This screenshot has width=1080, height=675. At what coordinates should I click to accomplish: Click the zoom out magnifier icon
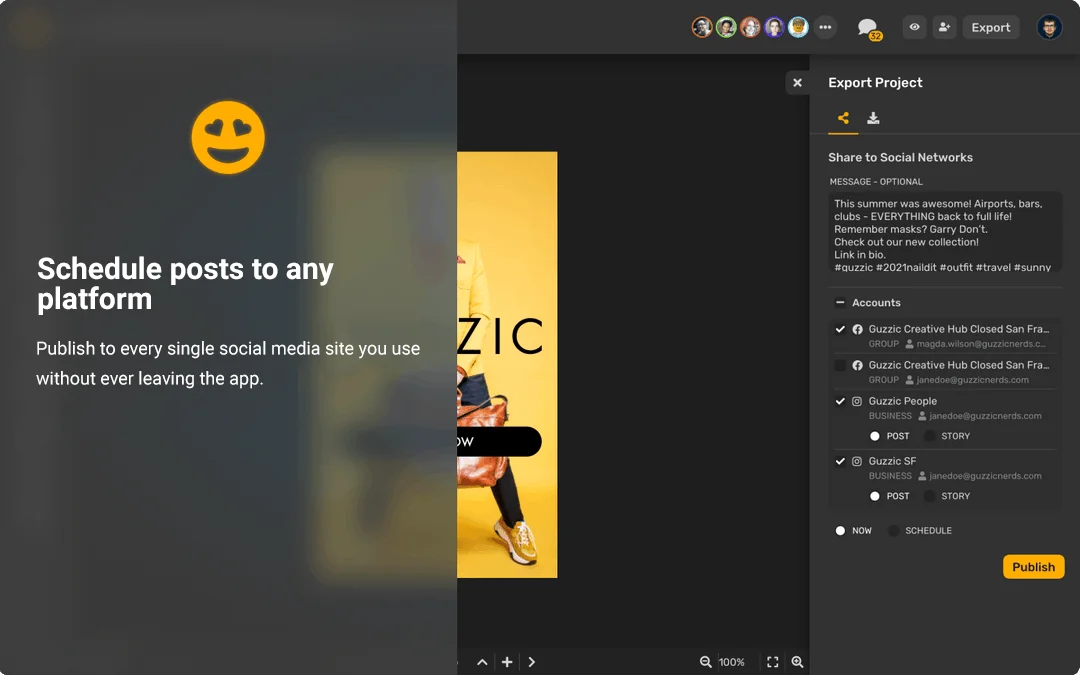tap(708, 662)
